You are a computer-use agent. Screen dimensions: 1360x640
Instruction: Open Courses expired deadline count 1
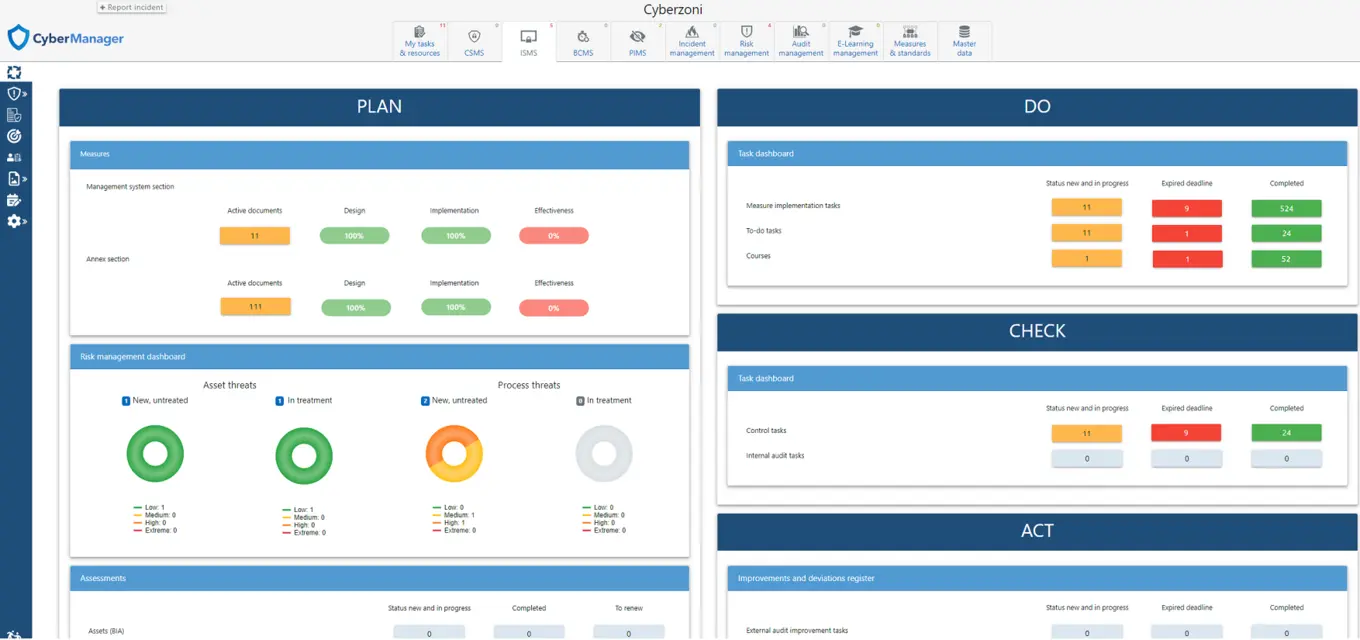coord(1187,258)
